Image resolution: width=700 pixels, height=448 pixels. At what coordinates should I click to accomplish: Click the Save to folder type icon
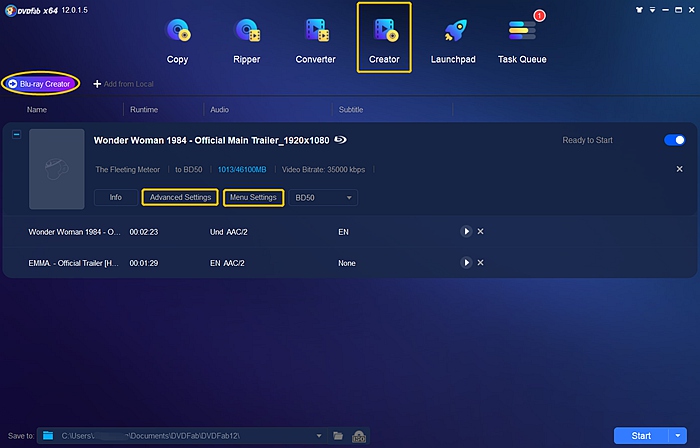tap(48, 436)
